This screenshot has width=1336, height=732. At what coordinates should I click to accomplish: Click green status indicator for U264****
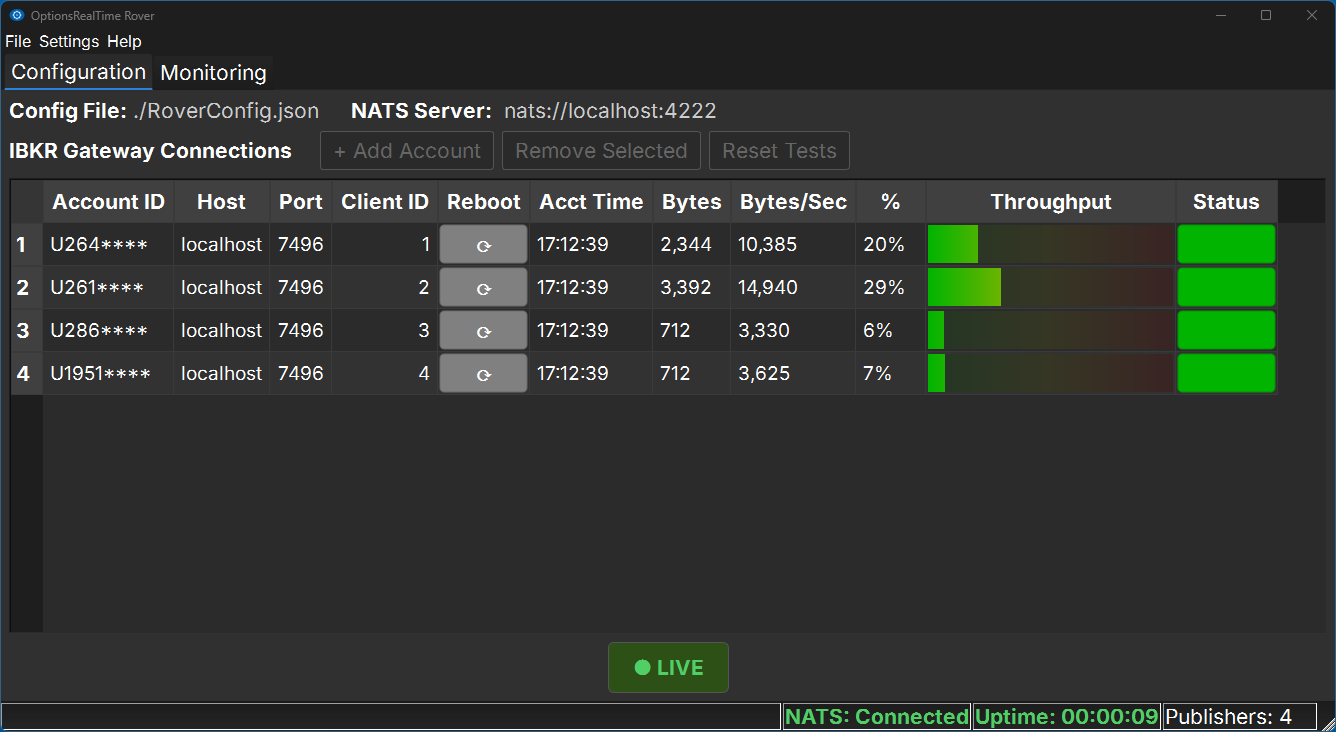point(1226,245)
